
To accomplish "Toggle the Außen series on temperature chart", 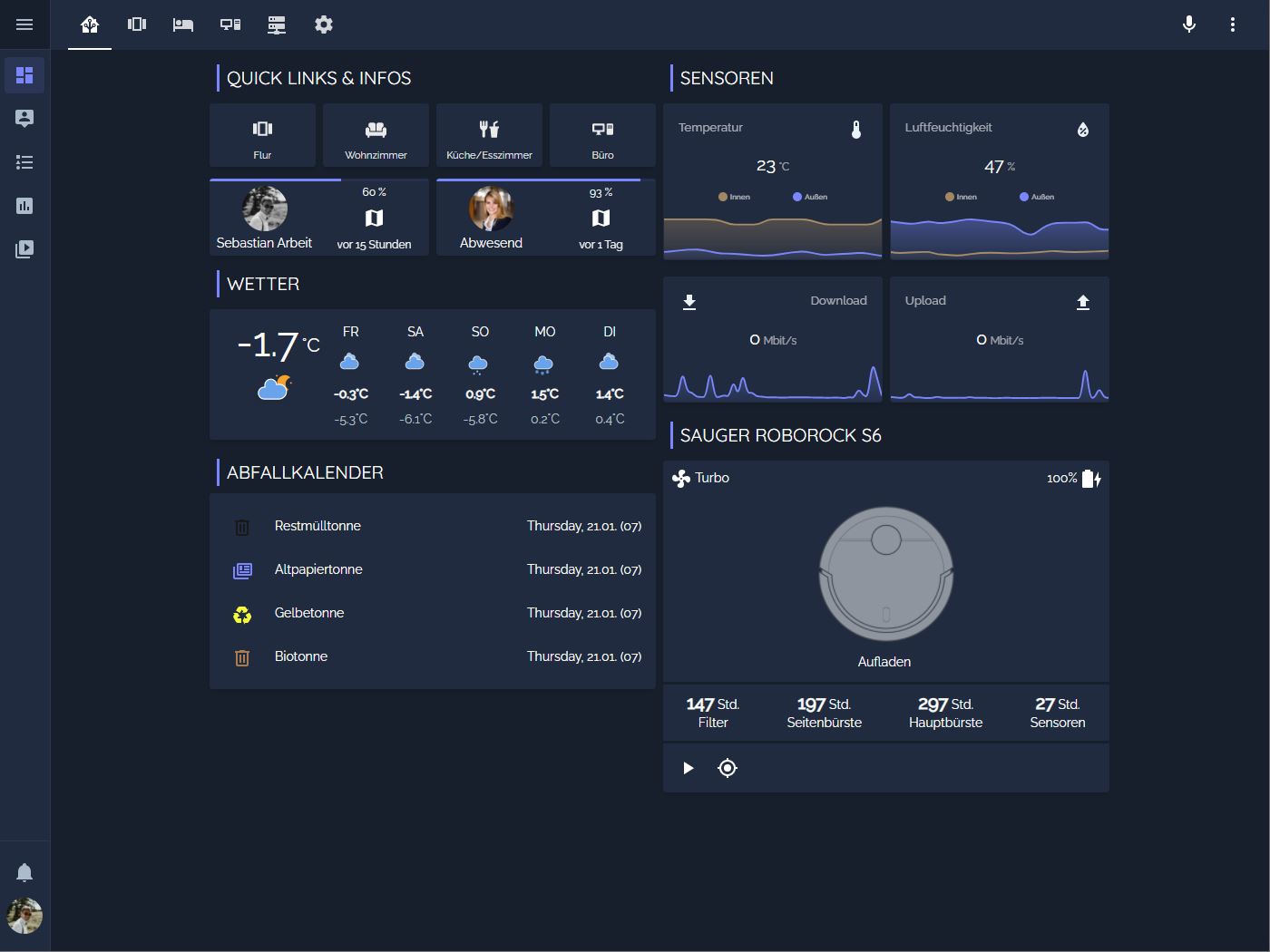I will (810, 196).
